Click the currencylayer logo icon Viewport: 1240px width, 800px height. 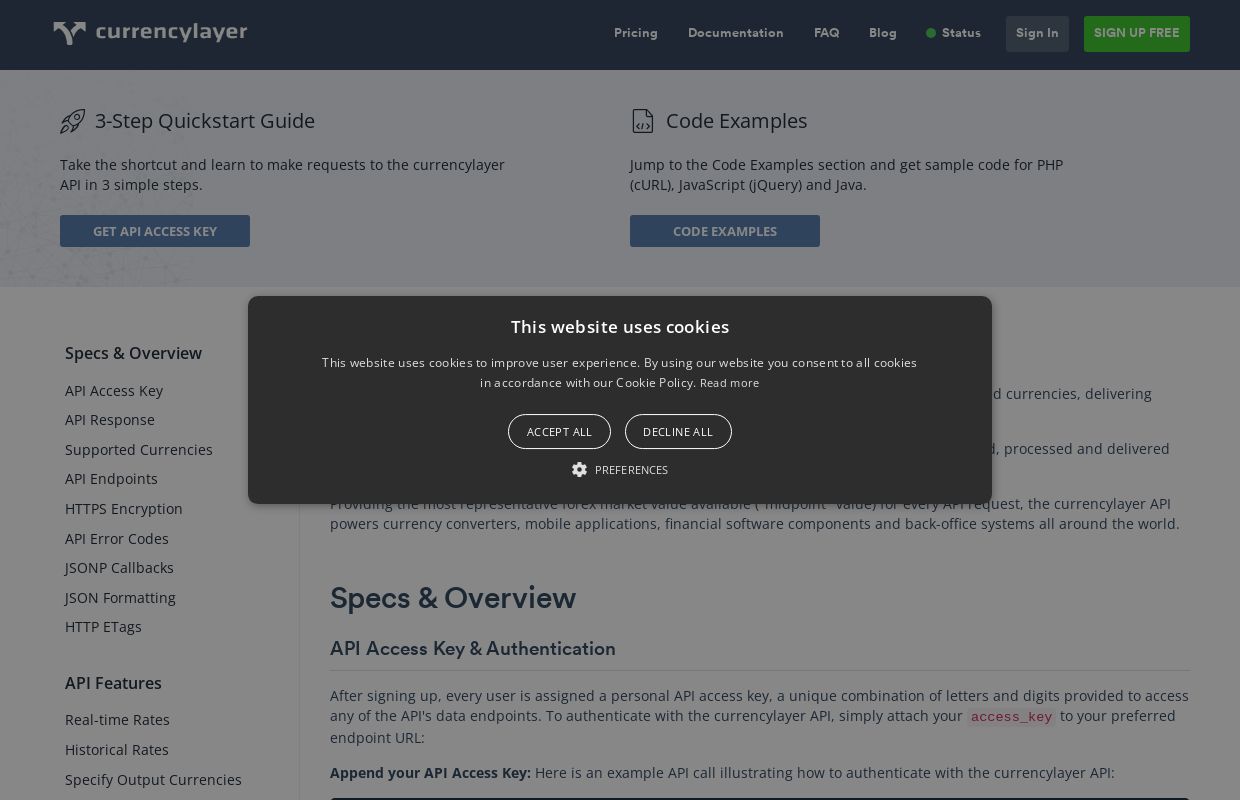(x=69, y=33)
